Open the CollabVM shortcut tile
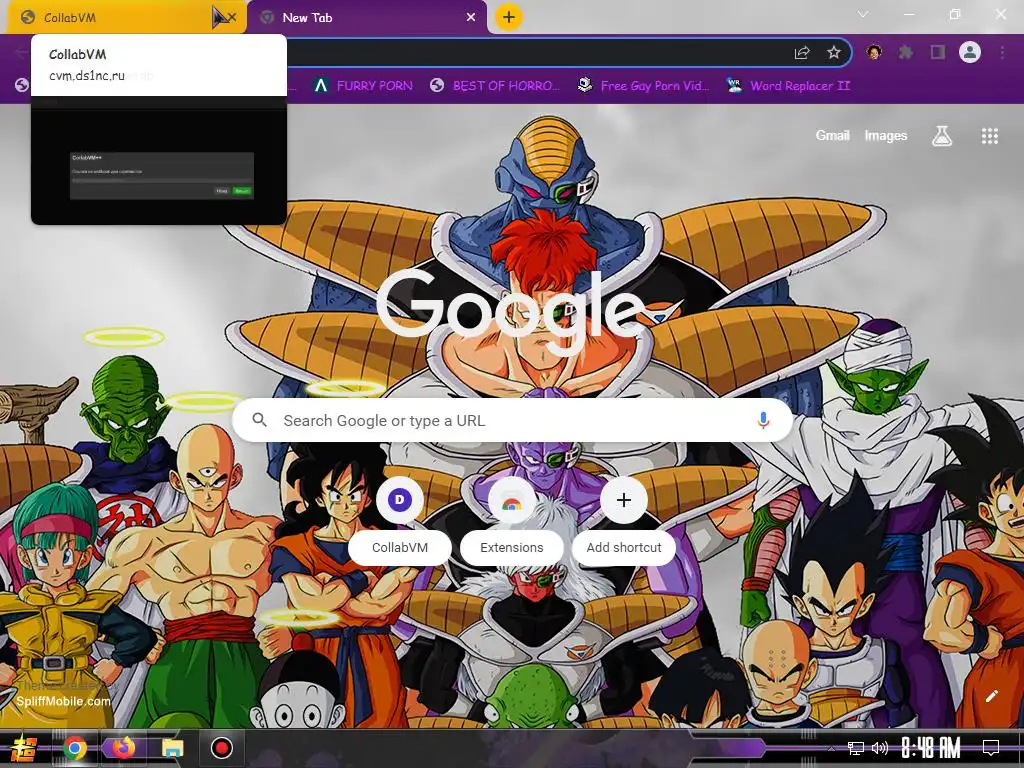 (x=400, y=522)
